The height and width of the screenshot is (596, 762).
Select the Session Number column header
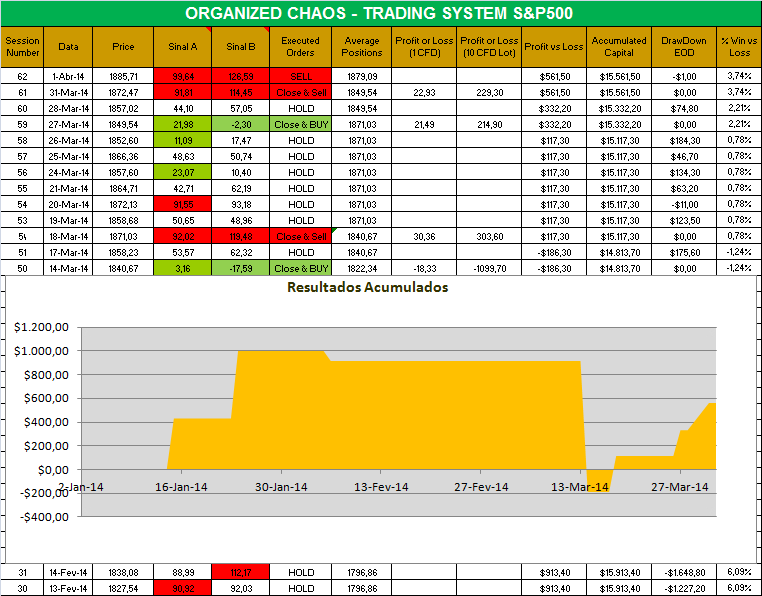pos(22,47)
